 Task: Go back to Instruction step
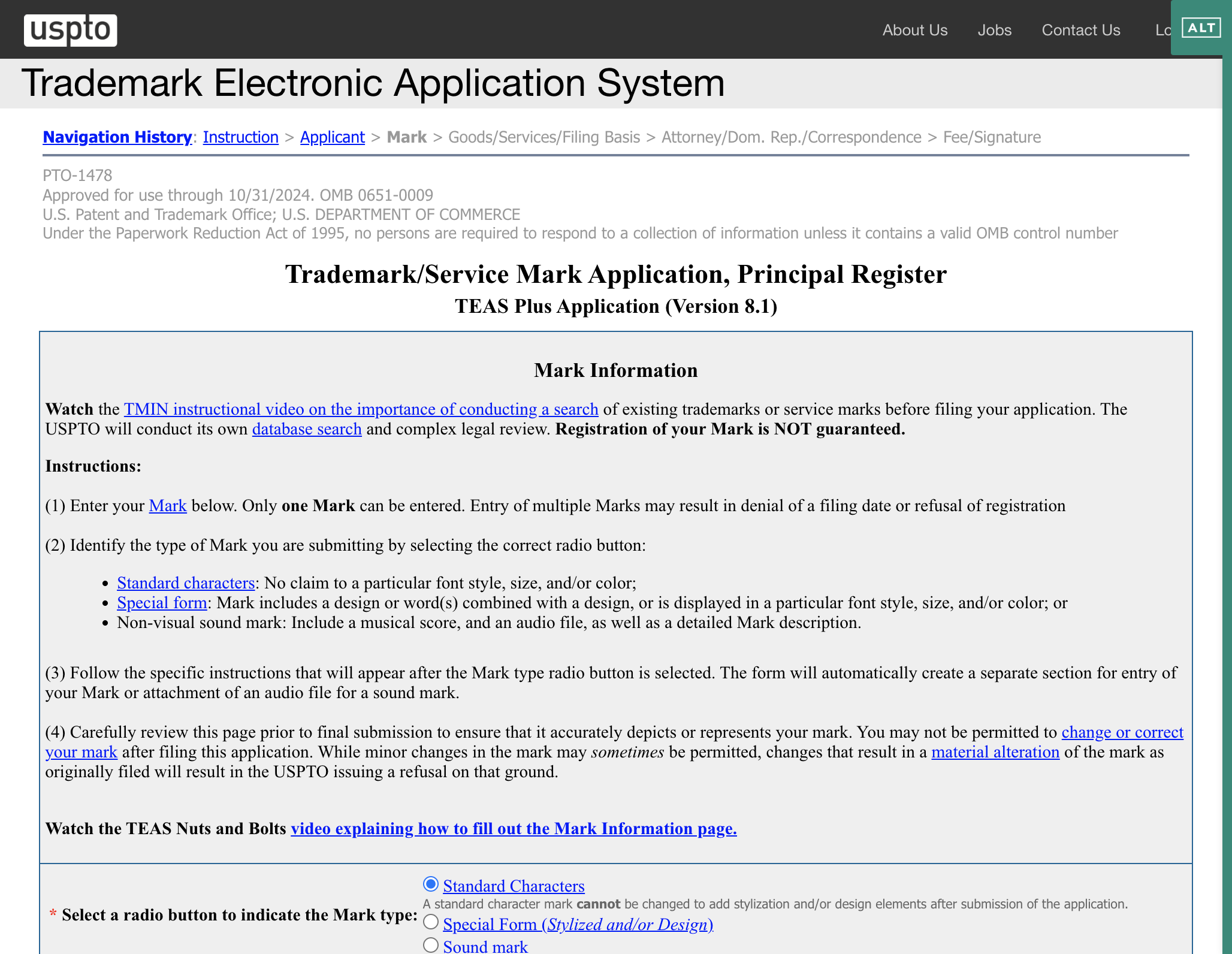pyautogui.click(x=241, y=137)
